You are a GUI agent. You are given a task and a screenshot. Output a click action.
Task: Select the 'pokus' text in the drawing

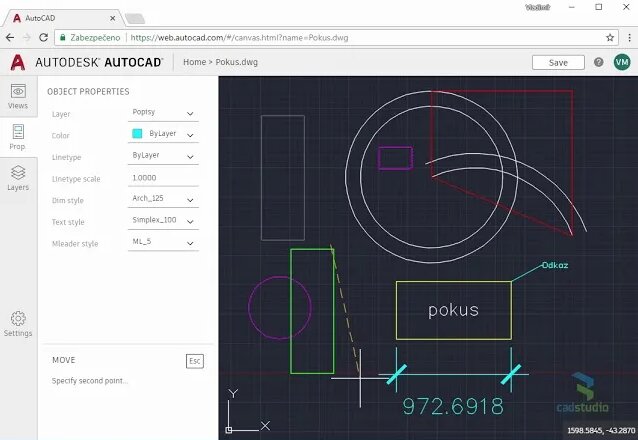pos(453,311)
